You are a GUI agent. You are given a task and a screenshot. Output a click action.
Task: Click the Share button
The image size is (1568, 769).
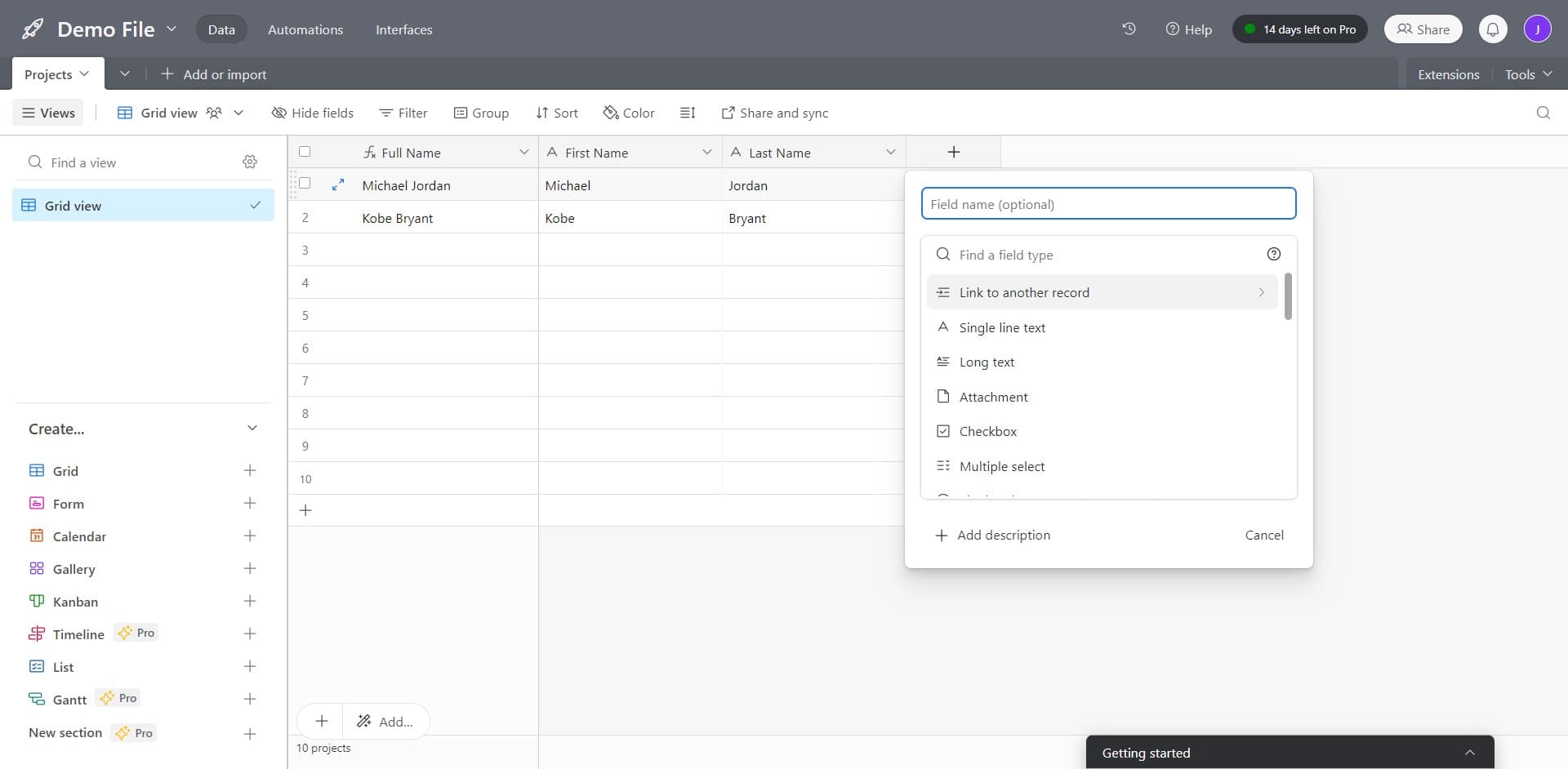[1422, 29]
